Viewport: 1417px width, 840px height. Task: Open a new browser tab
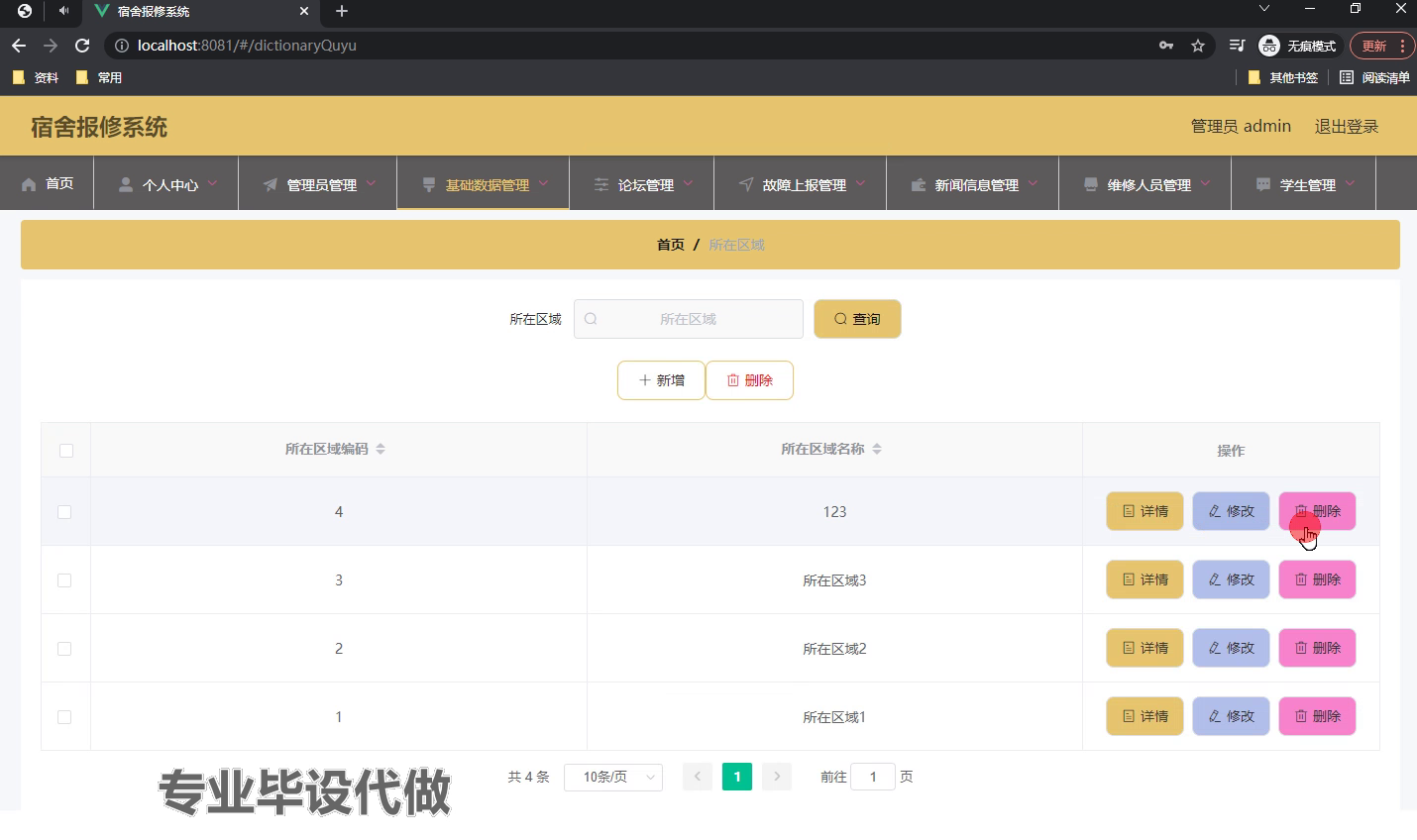342,11
